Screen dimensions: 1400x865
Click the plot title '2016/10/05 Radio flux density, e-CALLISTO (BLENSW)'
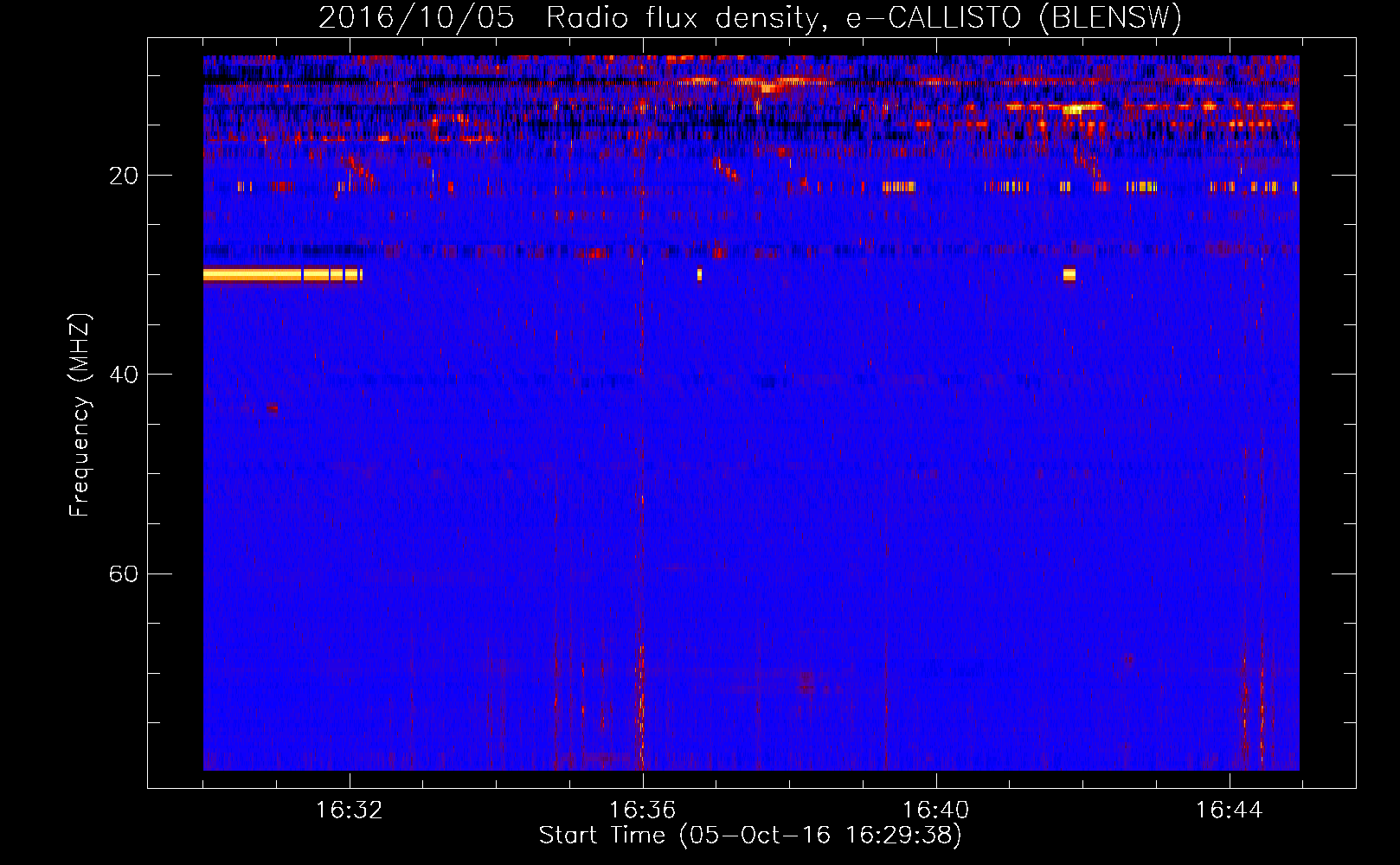coord(750,17)
